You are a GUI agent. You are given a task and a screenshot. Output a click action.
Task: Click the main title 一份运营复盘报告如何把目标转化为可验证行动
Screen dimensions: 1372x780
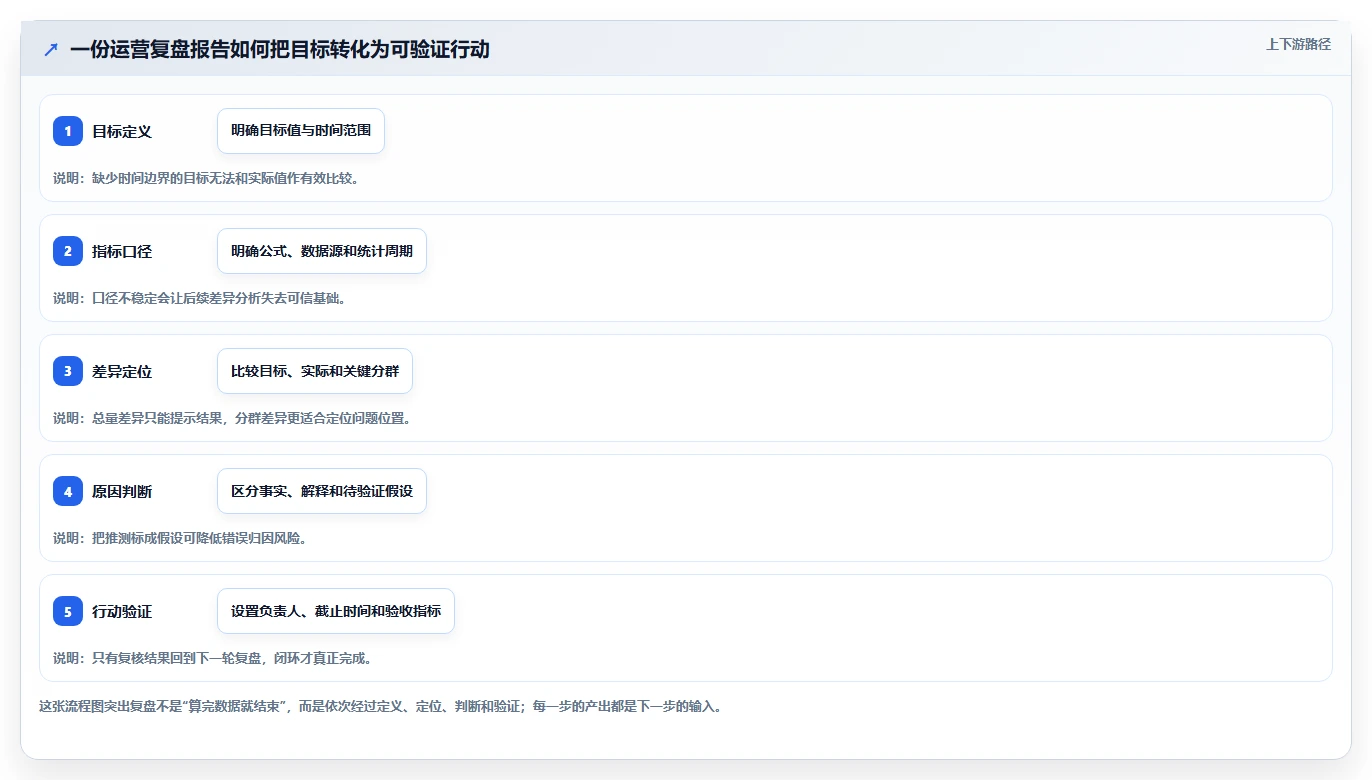280,49
